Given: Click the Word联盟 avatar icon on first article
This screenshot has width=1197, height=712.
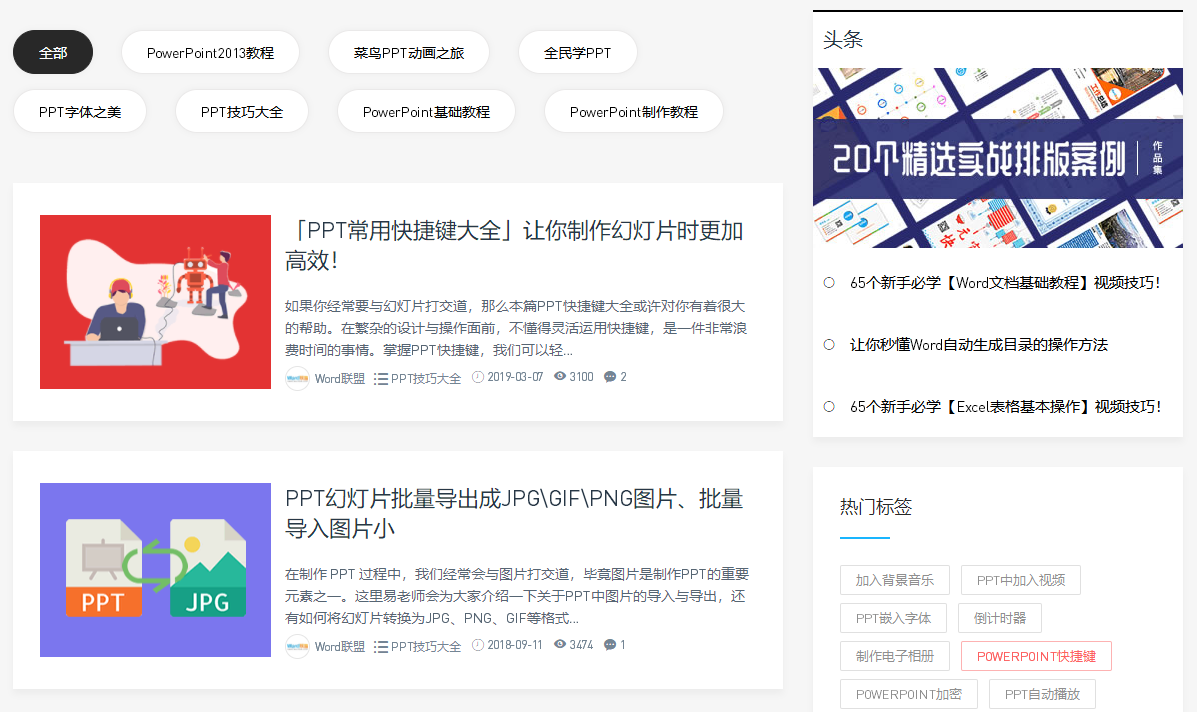Looking at the screenshot, I should 297,379.
